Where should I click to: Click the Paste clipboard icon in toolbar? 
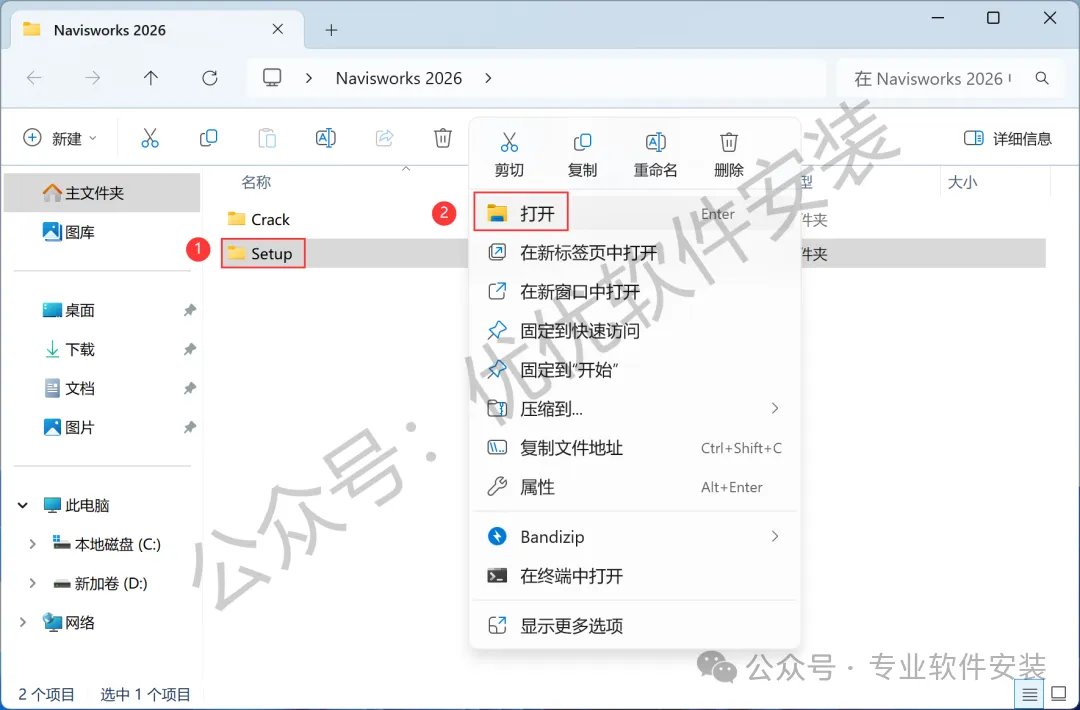267,138
